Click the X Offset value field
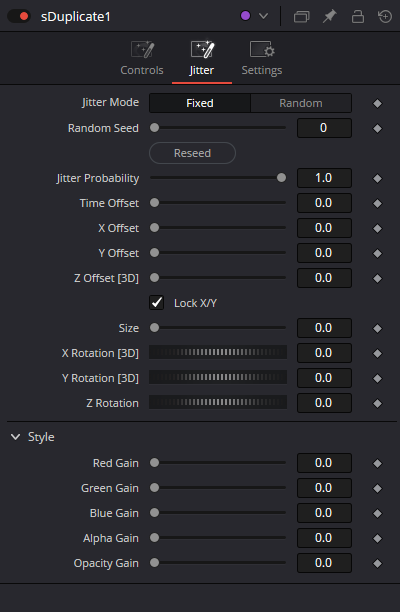The width and height of the screenshot is (400, 612). pyautogui.click(x=324, y=228)
